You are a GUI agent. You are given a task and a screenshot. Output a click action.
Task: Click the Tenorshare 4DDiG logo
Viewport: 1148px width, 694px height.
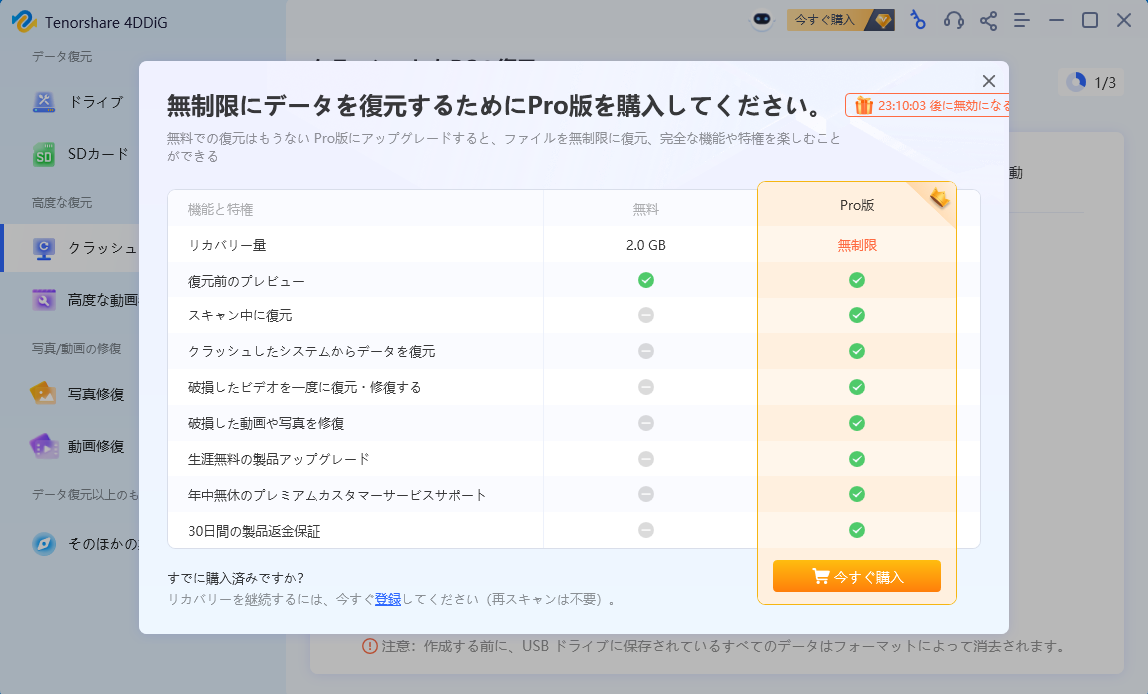(x=23, y=21)
